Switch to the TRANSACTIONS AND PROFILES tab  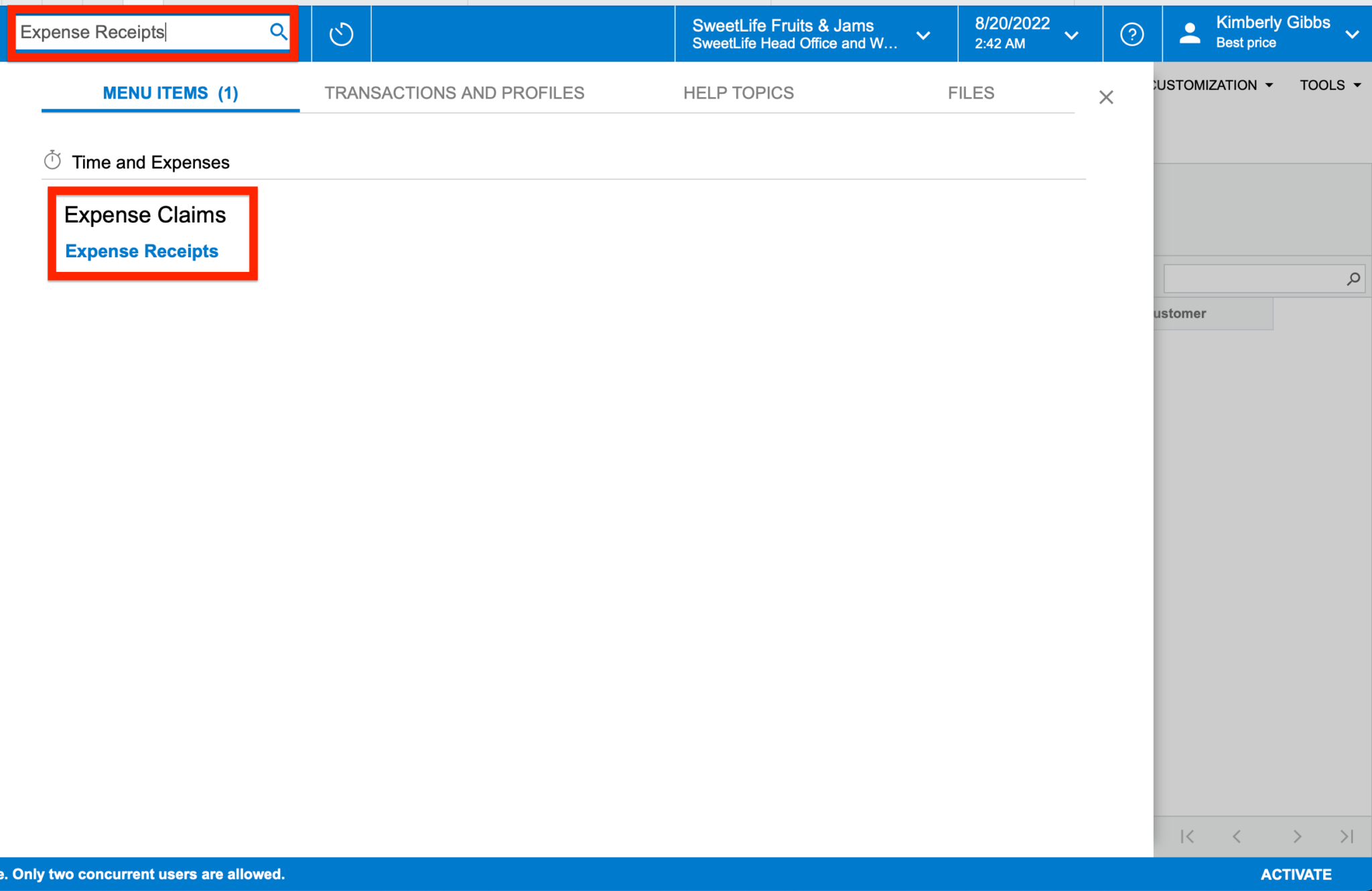click(x=454, y=93)
